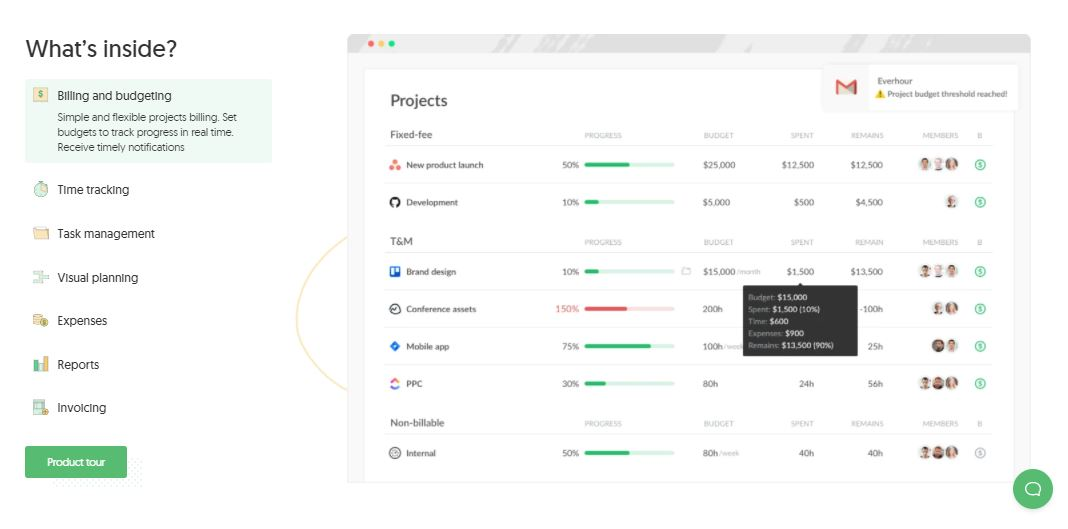The width and height of the screenshot is (1068, 529).
Task: Click the folder icon beside Task management
Action: pos(41,234)
